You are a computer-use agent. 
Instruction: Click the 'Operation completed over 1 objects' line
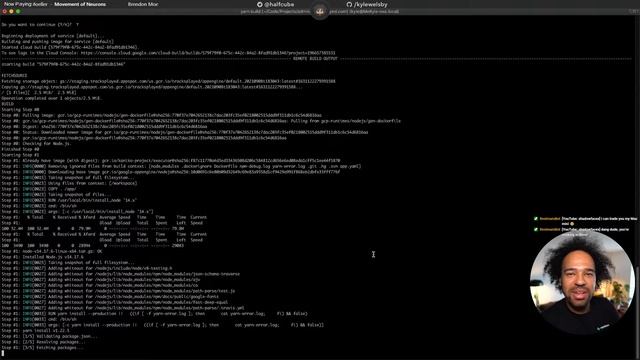[51, 98]
